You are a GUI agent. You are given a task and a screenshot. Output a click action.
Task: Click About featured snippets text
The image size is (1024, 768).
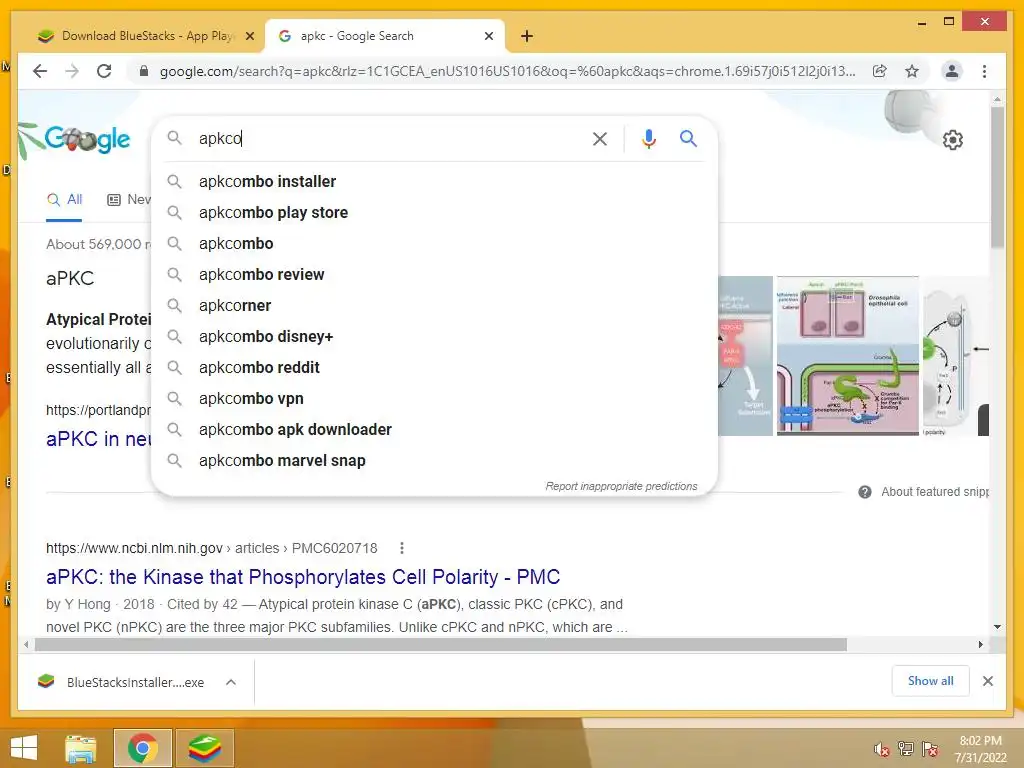pos(935,492)
